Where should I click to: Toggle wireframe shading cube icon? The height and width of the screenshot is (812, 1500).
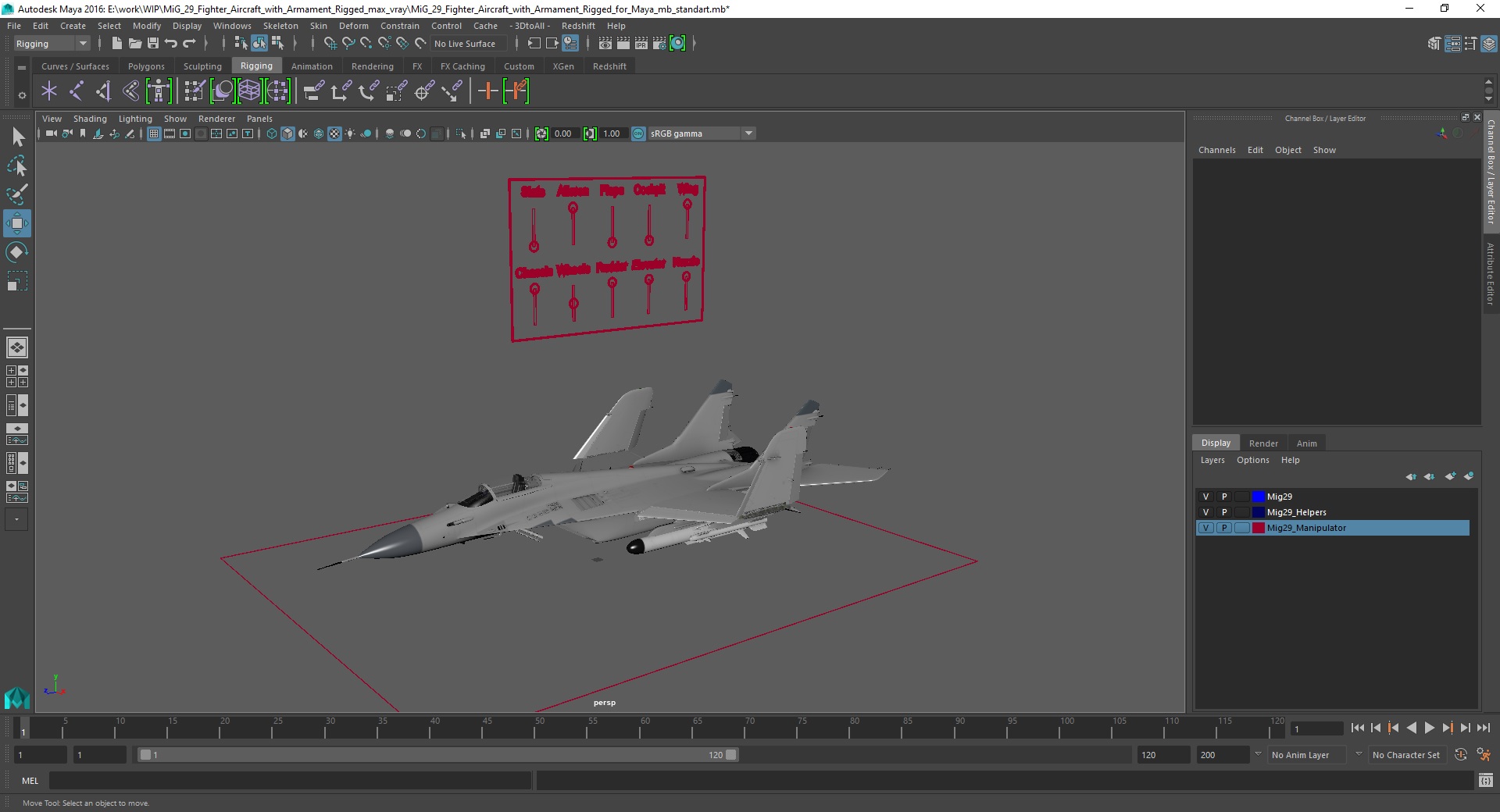pyautogui.click(x=272, y=134)
